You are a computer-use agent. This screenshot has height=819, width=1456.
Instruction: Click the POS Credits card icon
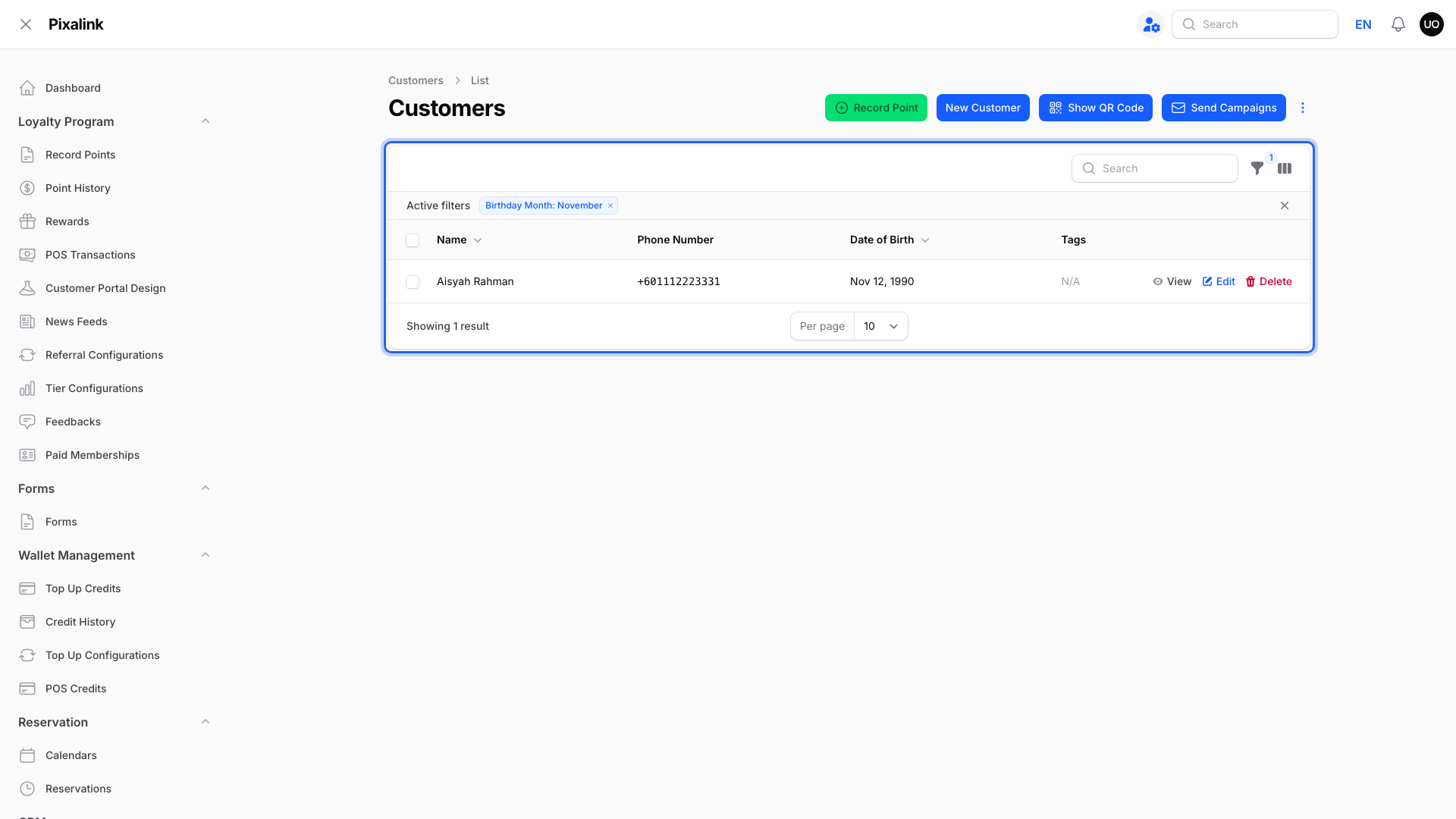27,689
